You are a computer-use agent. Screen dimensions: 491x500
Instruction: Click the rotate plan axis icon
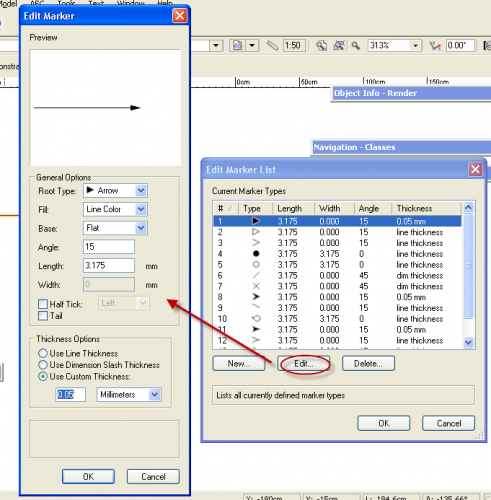pos(435,46)
